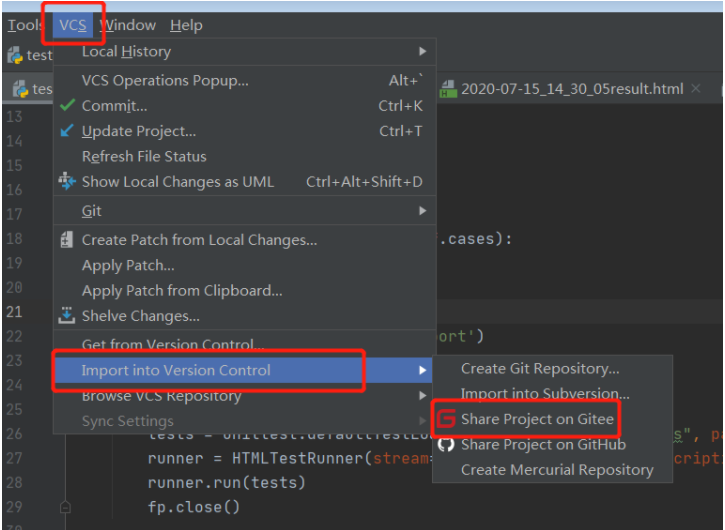
Task: Click the fold marker at line 29
Action: click(65, 507)
